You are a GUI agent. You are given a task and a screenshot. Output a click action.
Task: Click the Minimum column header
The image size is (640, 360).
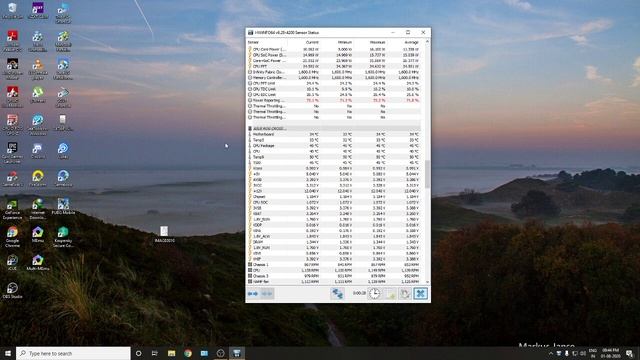[345, 42]
